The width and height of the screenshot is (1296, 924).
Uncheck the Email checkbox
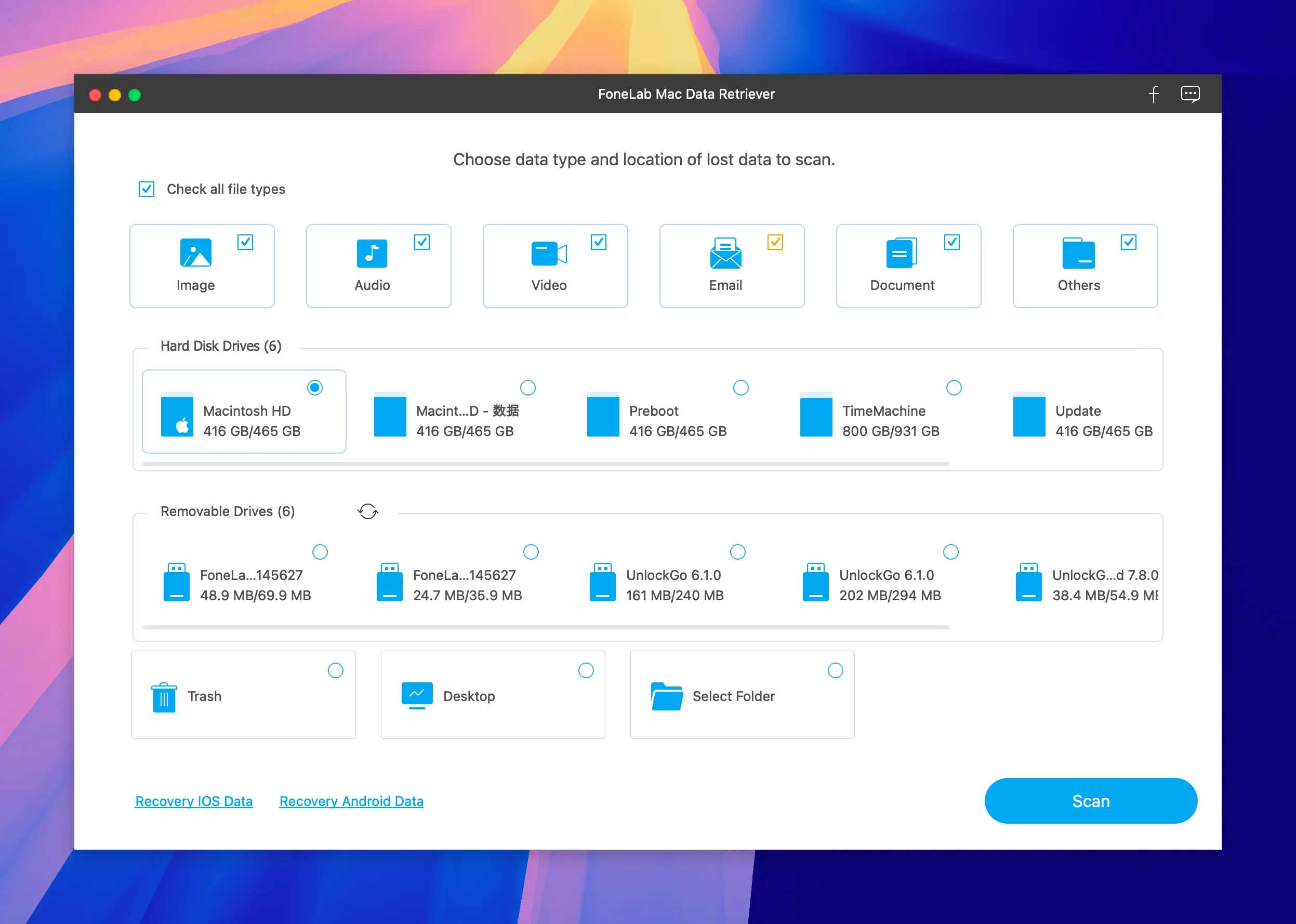(774, 242)
